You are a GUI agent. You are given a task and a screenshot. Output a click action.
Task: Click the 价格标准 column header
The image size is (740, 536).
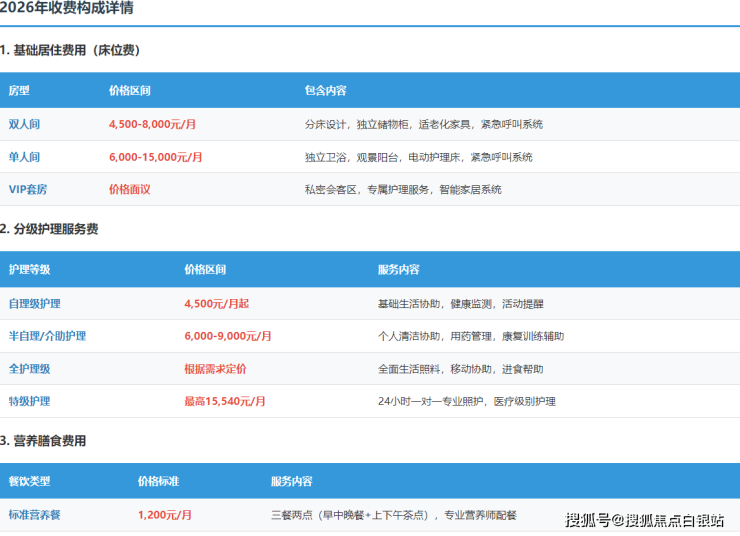click(x=158, y=482)
